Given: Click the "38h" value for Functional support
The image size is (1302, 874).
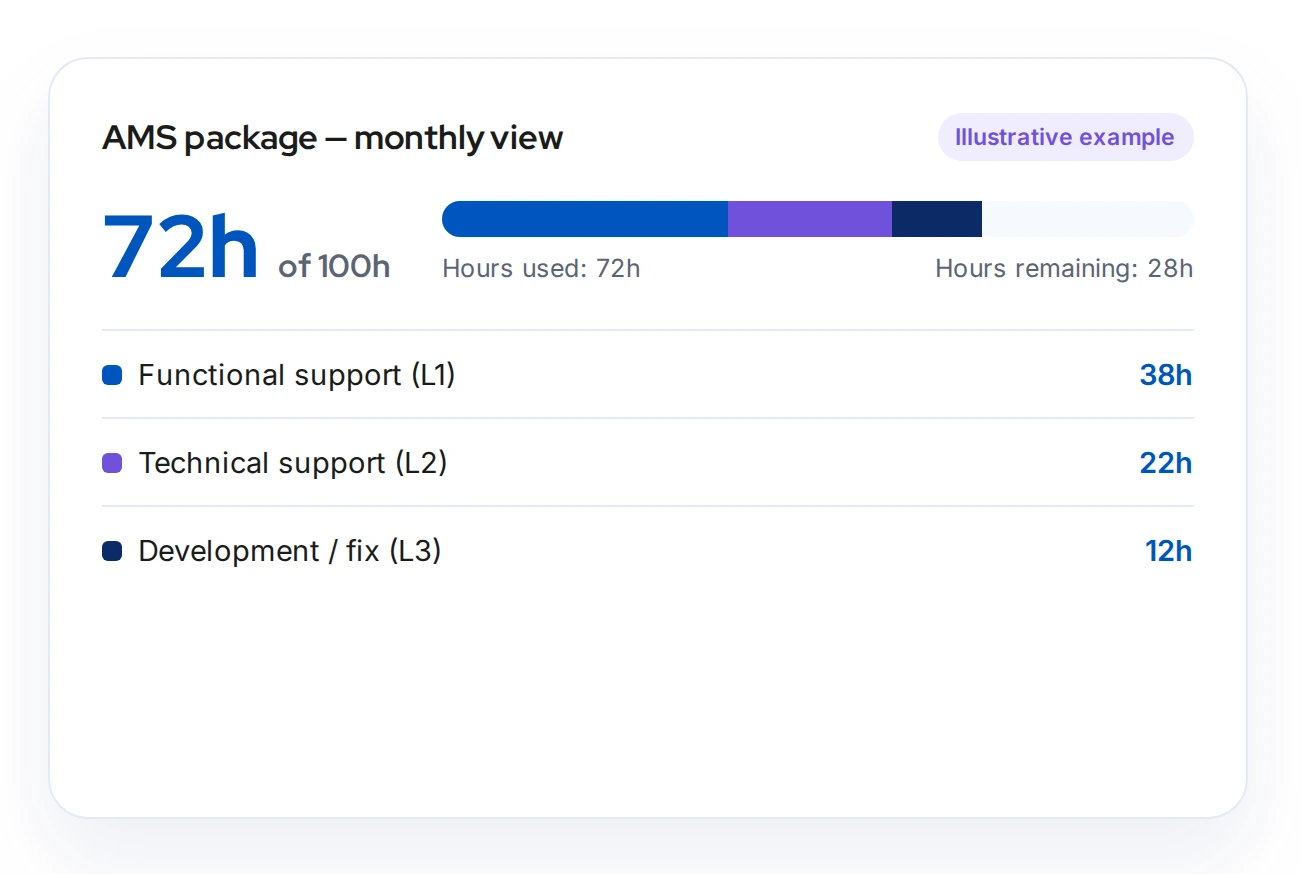Looking at the screenshot, I should [1166, 375].
